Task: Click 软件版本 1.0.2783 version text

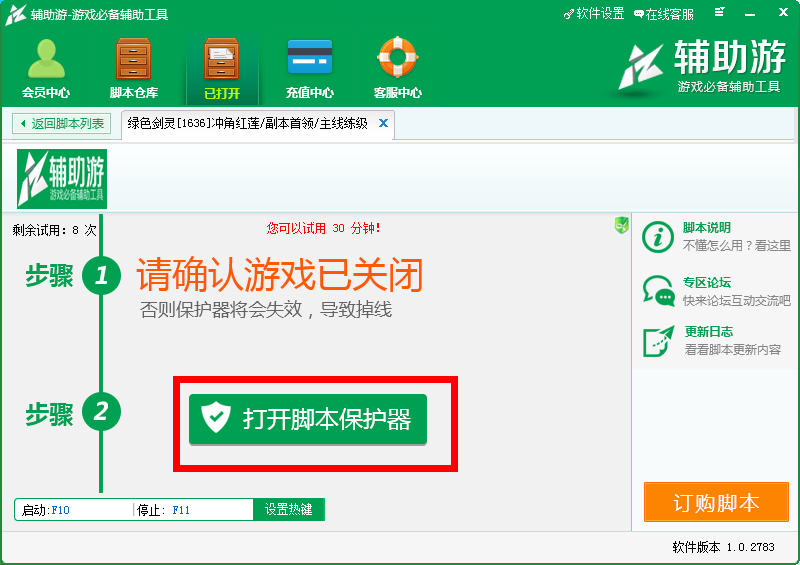Action: pos(723,547)
